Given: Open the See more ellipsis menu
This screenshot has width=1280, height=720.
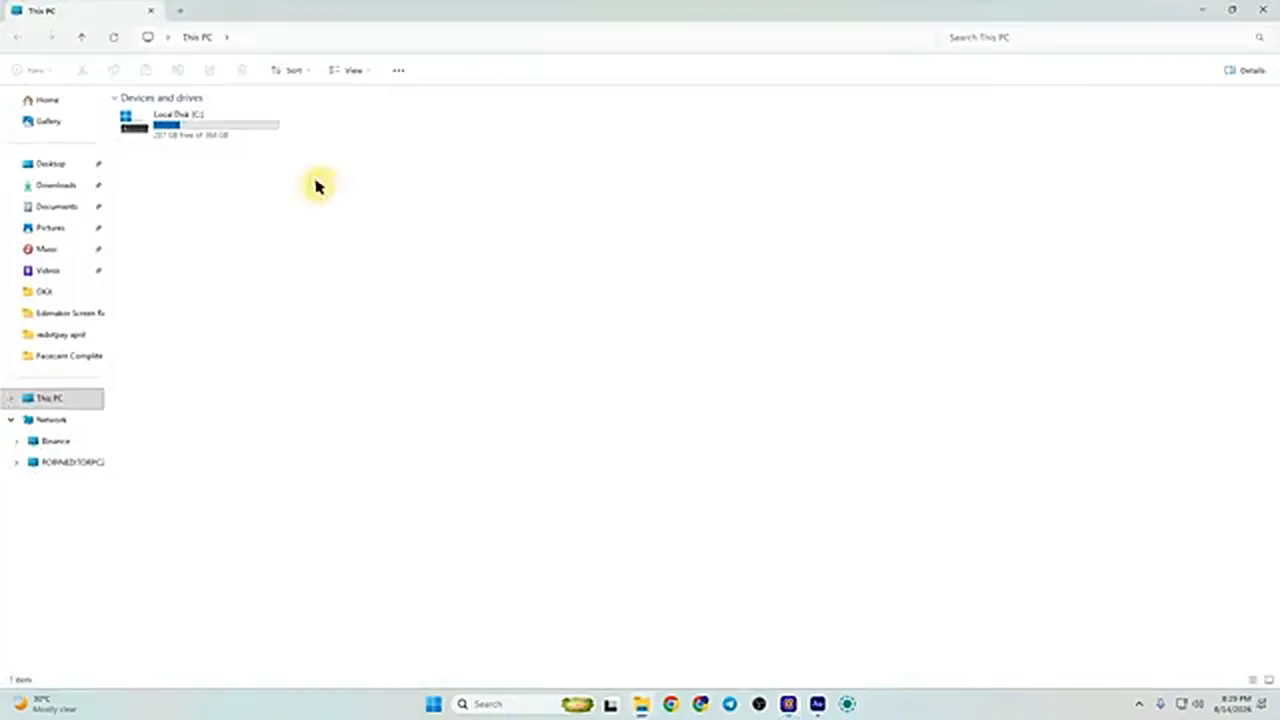Looking at the screenshot, I should pos(398,70).
